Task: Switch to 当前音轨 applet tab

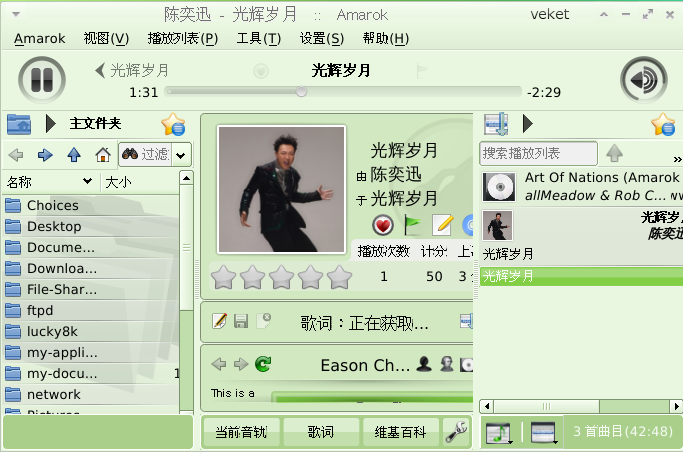Action: point(241,432)
